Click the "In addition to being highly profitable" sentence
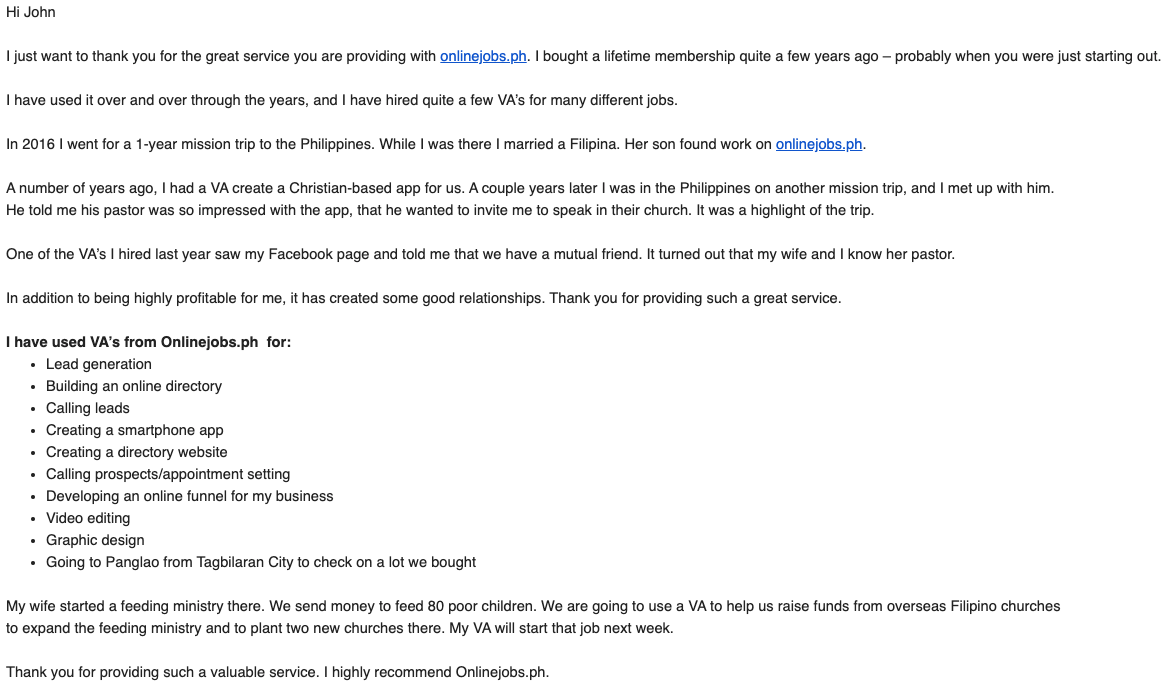The image size is (1167, 683). tap(423, 298)
